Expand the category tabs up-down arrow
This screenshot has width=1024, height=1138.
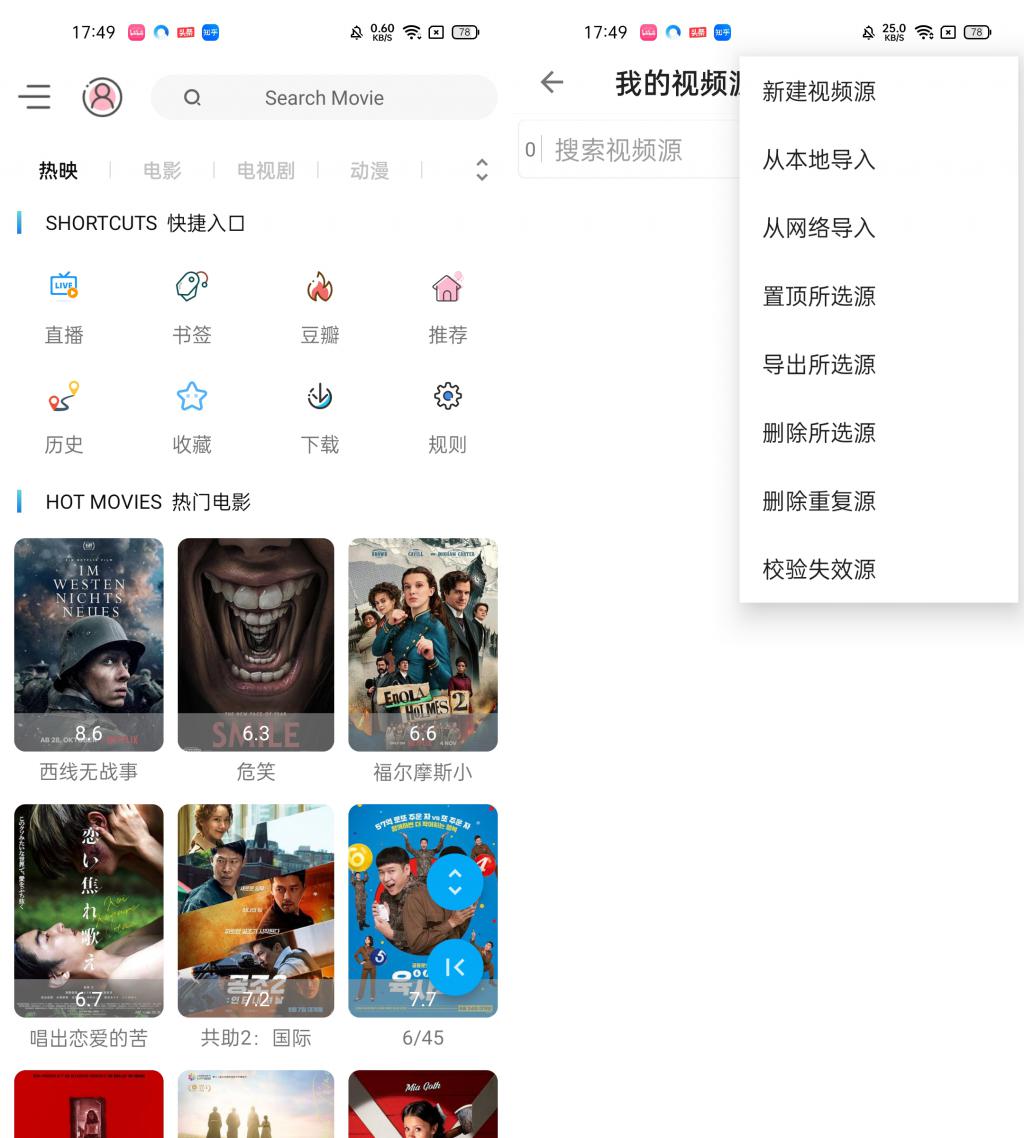pyautogui.click(x=482, y=170)
